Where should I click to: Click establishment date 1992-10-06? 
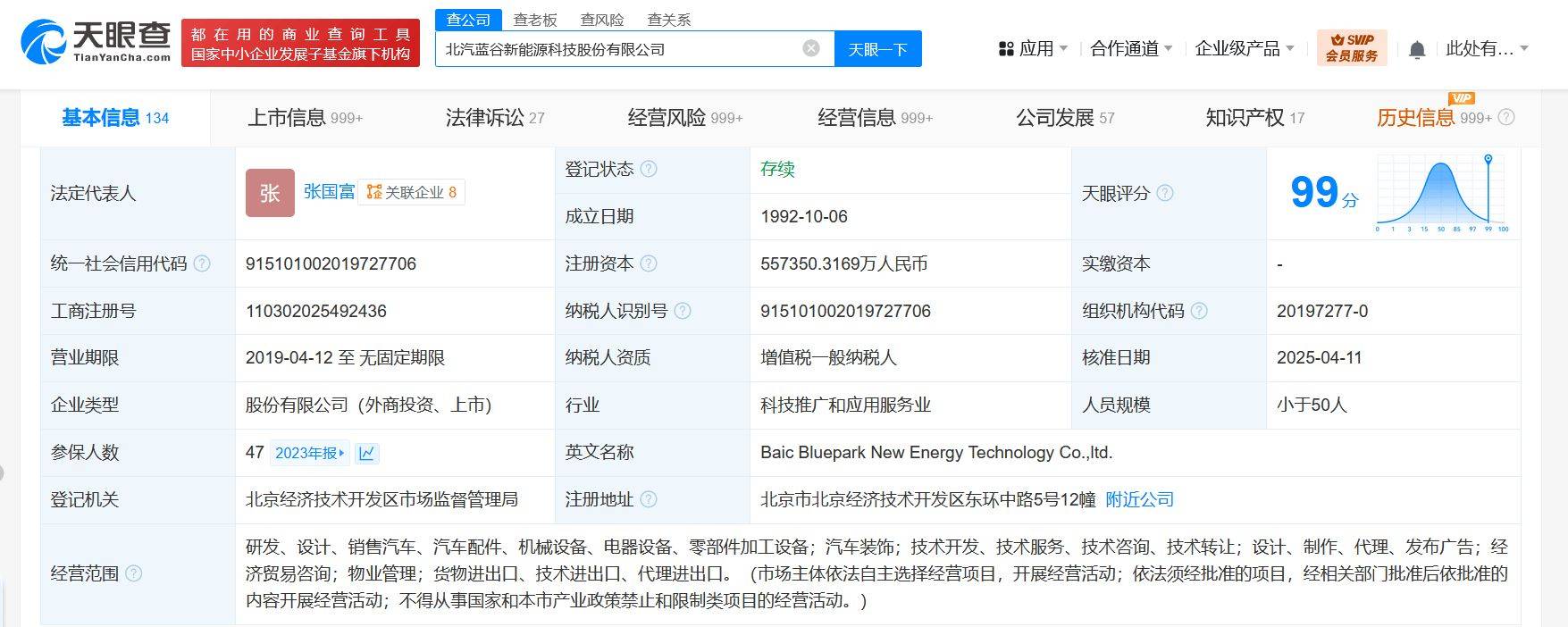pos(804,216)
